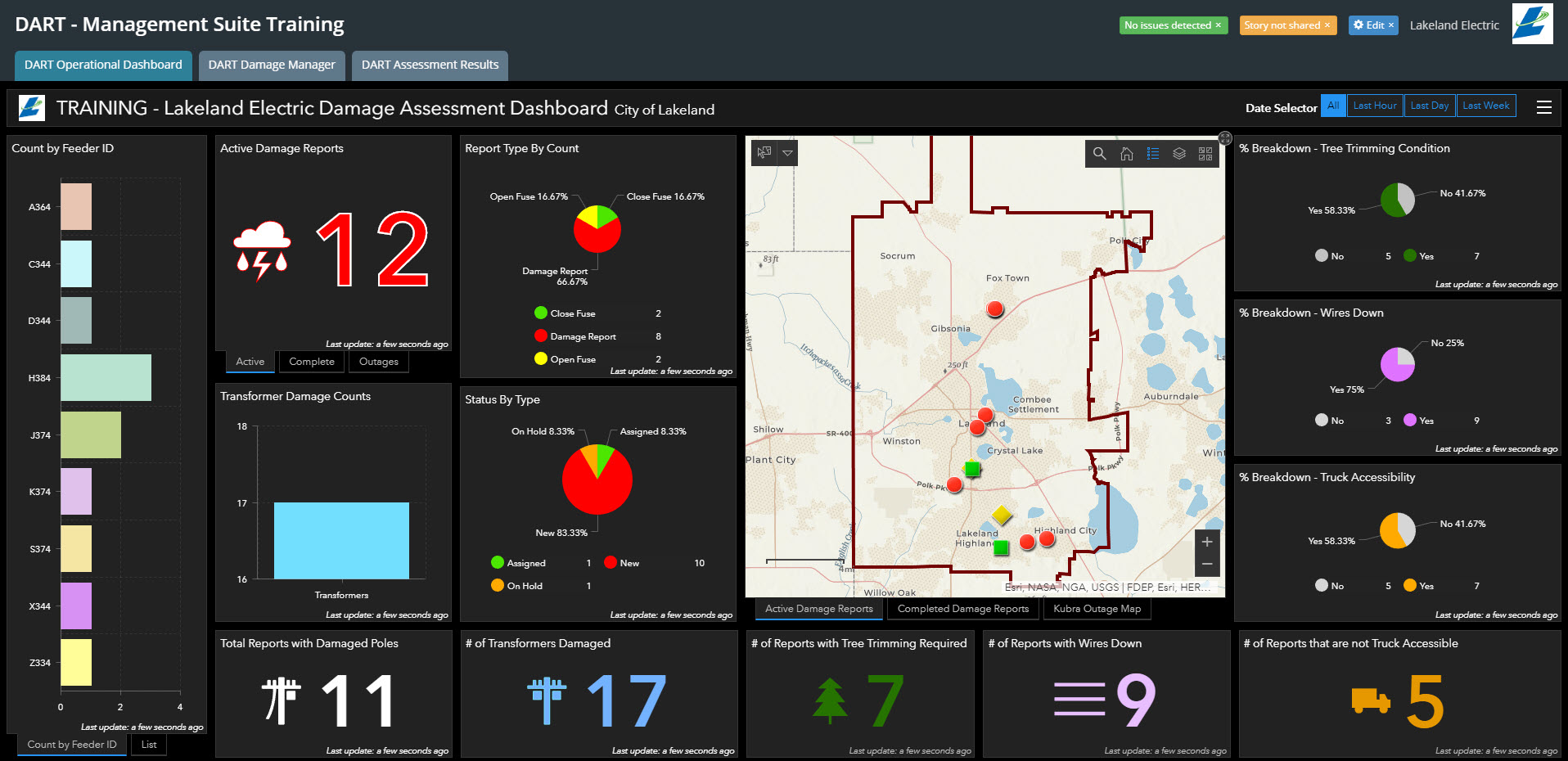
Task: Click the Lakeland Electric logo at top right
Action: tap(1532, 24)
